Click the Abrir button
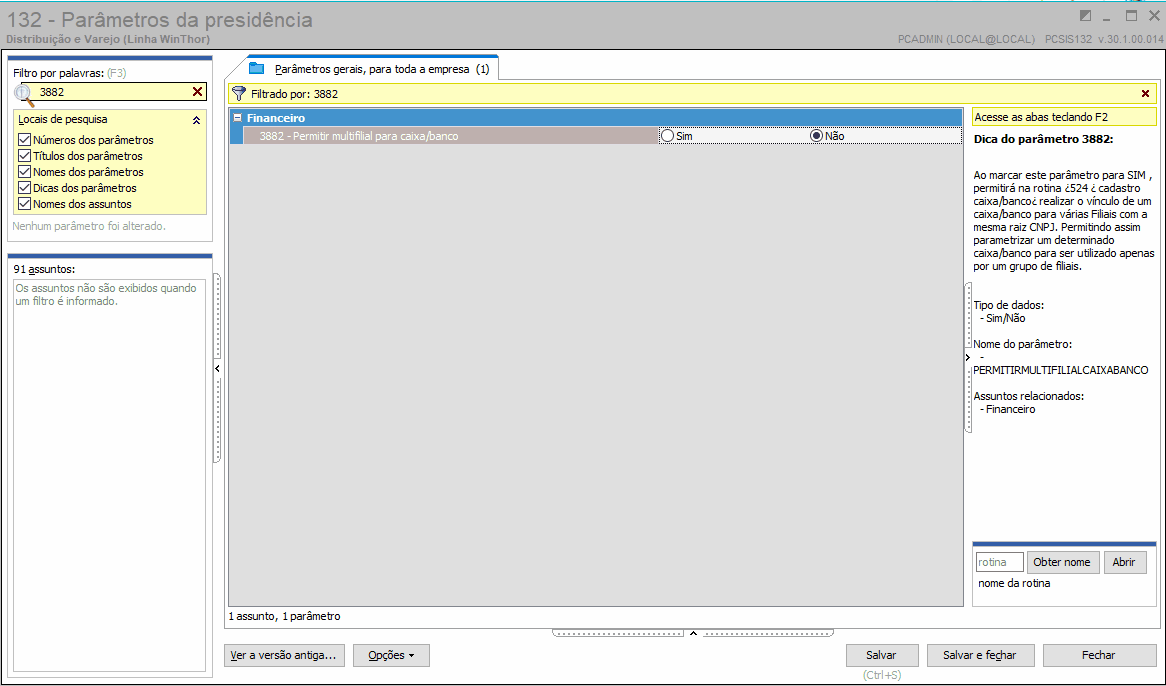This screenshot has width=1166, height=686. [x=1124, y=562]
